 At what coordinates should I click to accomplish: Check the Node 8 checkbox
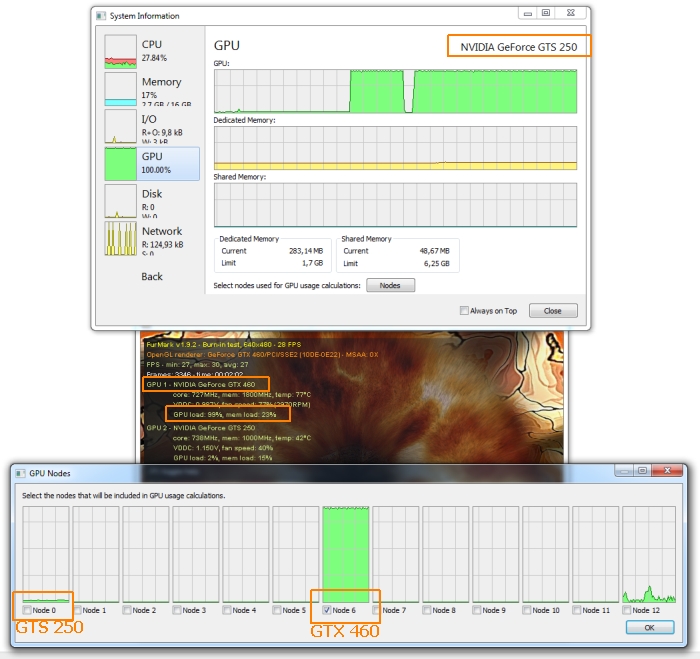click(427, 609)
